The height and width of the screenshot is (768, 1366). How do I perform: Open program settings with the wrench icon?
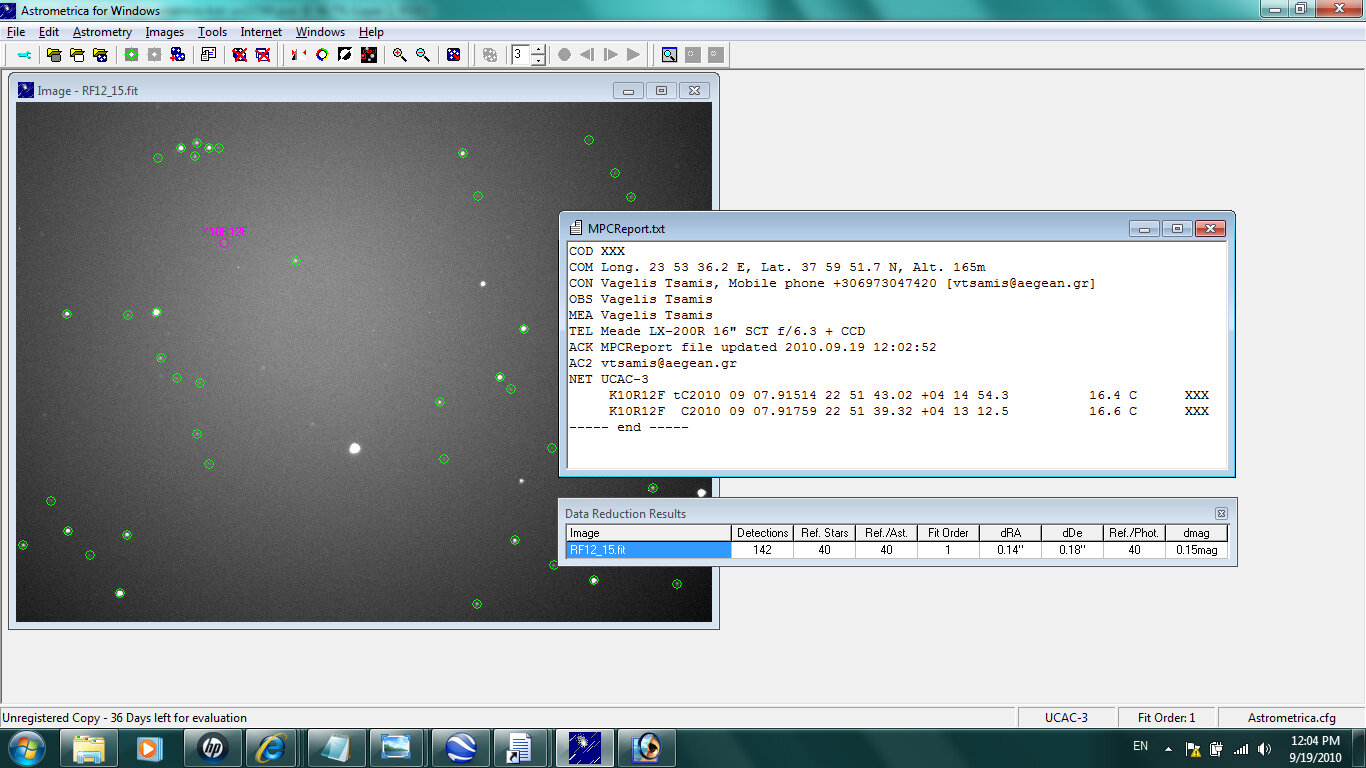click(x=25, y=55)
